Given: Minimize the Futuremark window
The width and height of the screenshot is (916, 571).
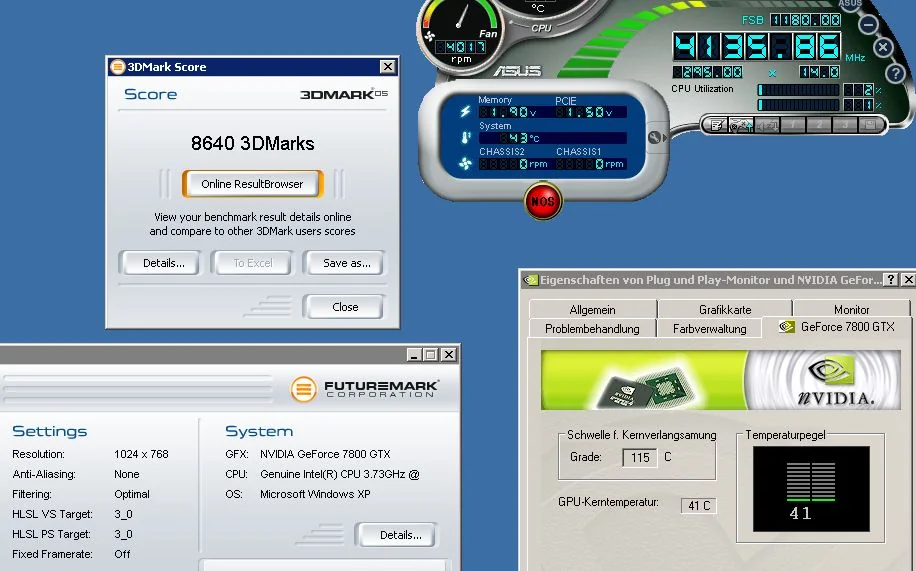Looking at the screenshot, I should (414, 354).
